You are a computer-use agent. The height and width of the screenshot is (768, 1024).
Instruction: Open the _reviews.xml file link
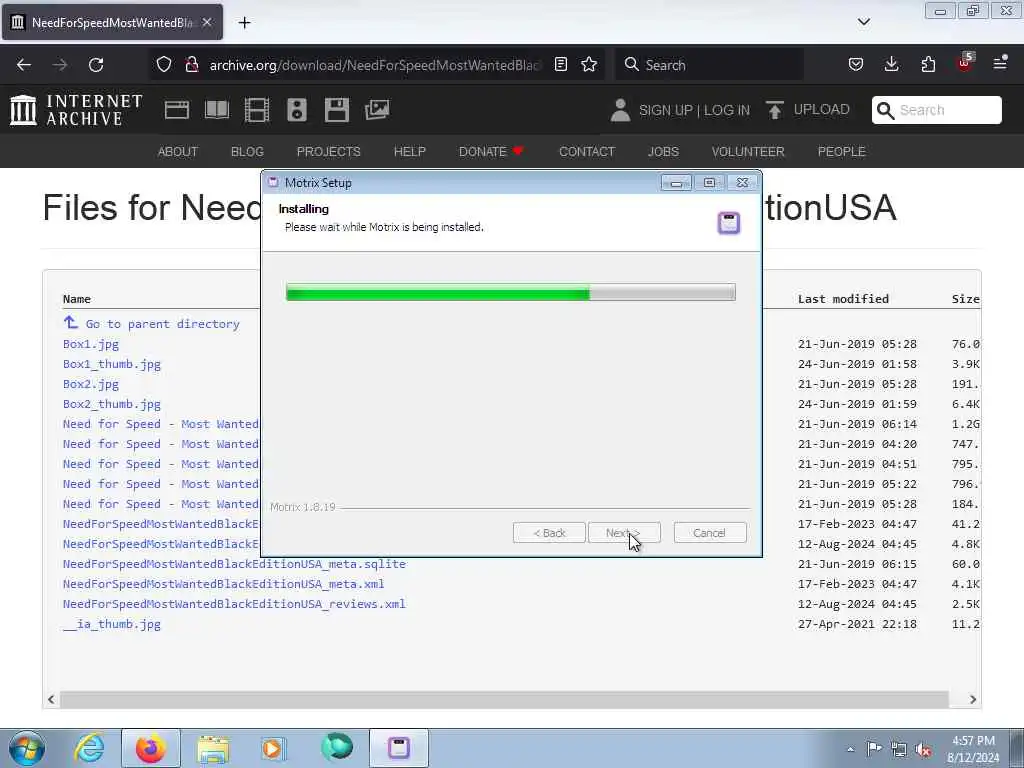[x=234, y=604]
